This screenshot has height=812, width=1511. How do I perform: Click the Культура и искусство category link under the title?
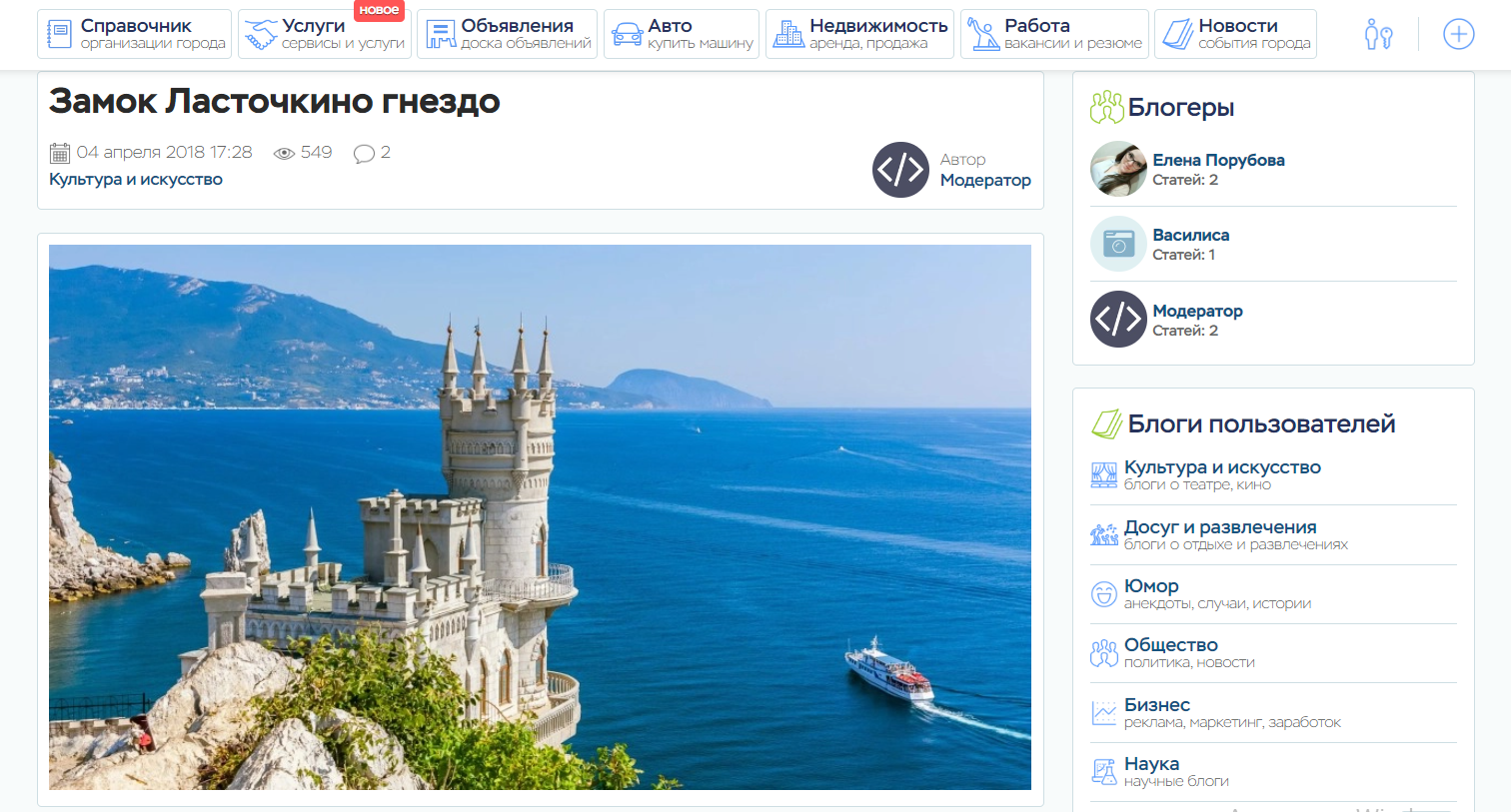click(x=136, y=180)
